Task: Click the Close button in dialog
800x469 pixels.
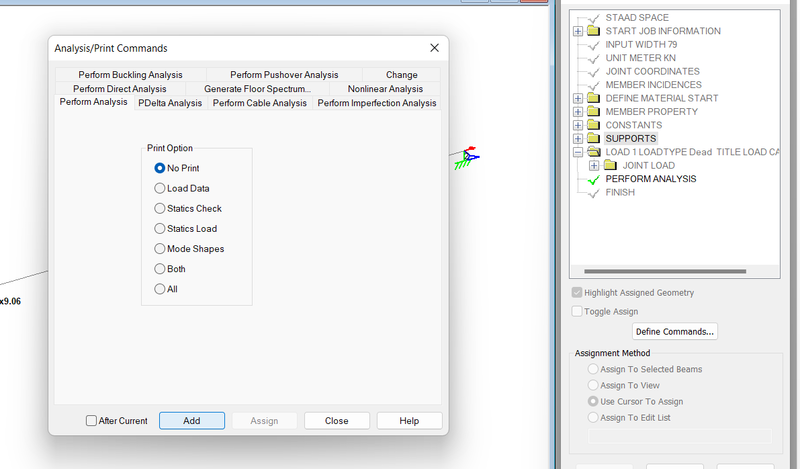Action: click(x=337, y=421)
